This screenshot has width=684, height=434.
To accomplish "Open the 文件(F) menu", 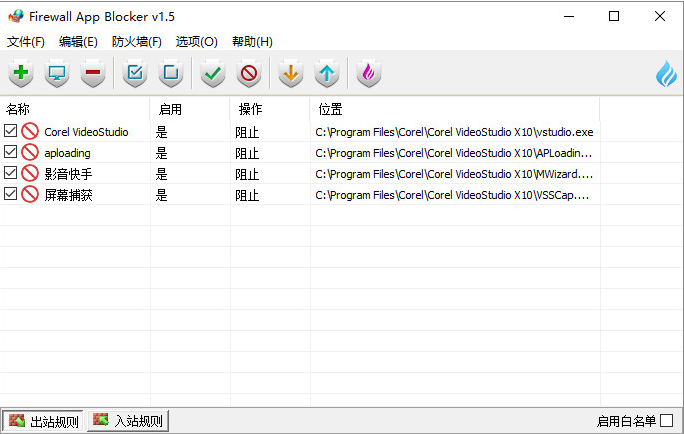I will tap(26, 42).
